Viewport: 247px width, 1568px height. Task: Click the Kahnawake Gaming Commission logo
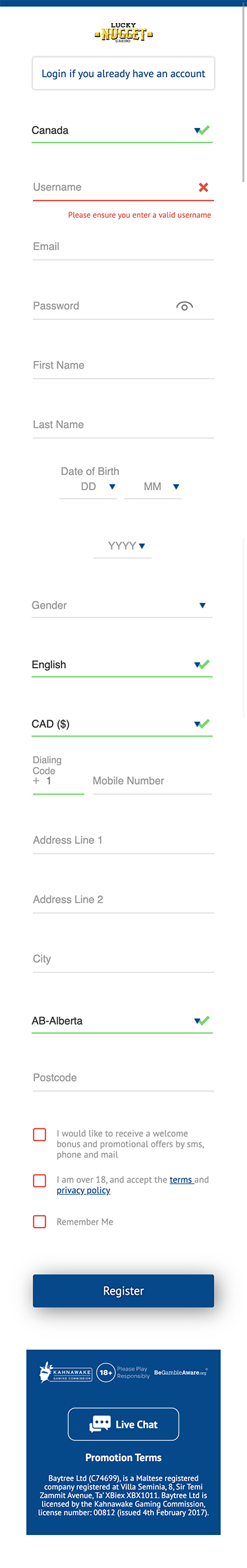click(65, 1373)
